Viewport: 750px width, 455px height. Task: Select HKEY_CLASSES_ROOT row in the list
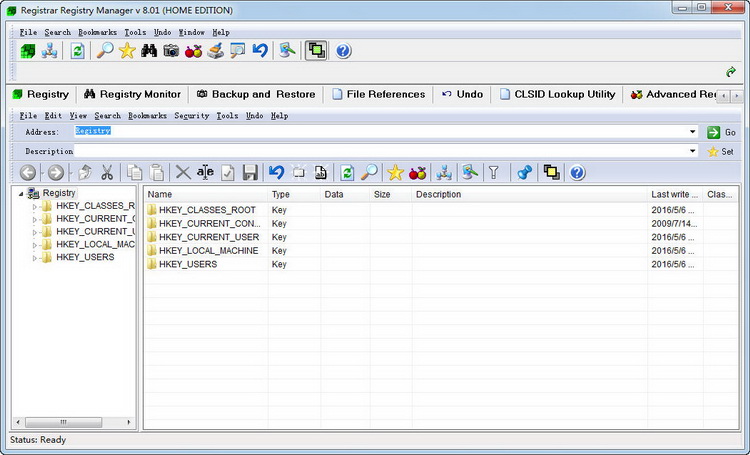point(441,210)
